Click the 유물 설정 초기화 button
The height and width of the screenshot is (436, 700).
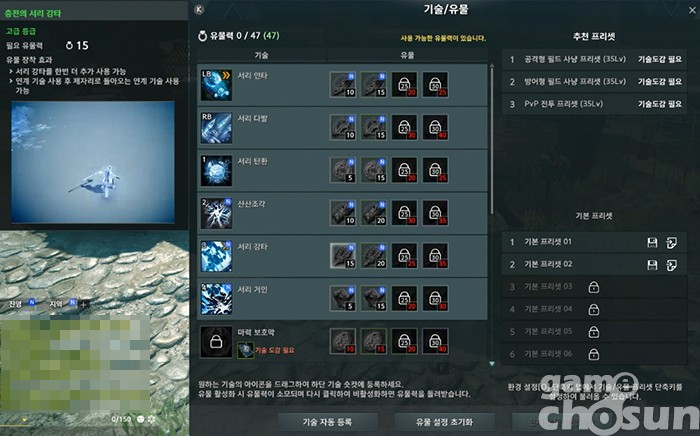tap(444, 422)
